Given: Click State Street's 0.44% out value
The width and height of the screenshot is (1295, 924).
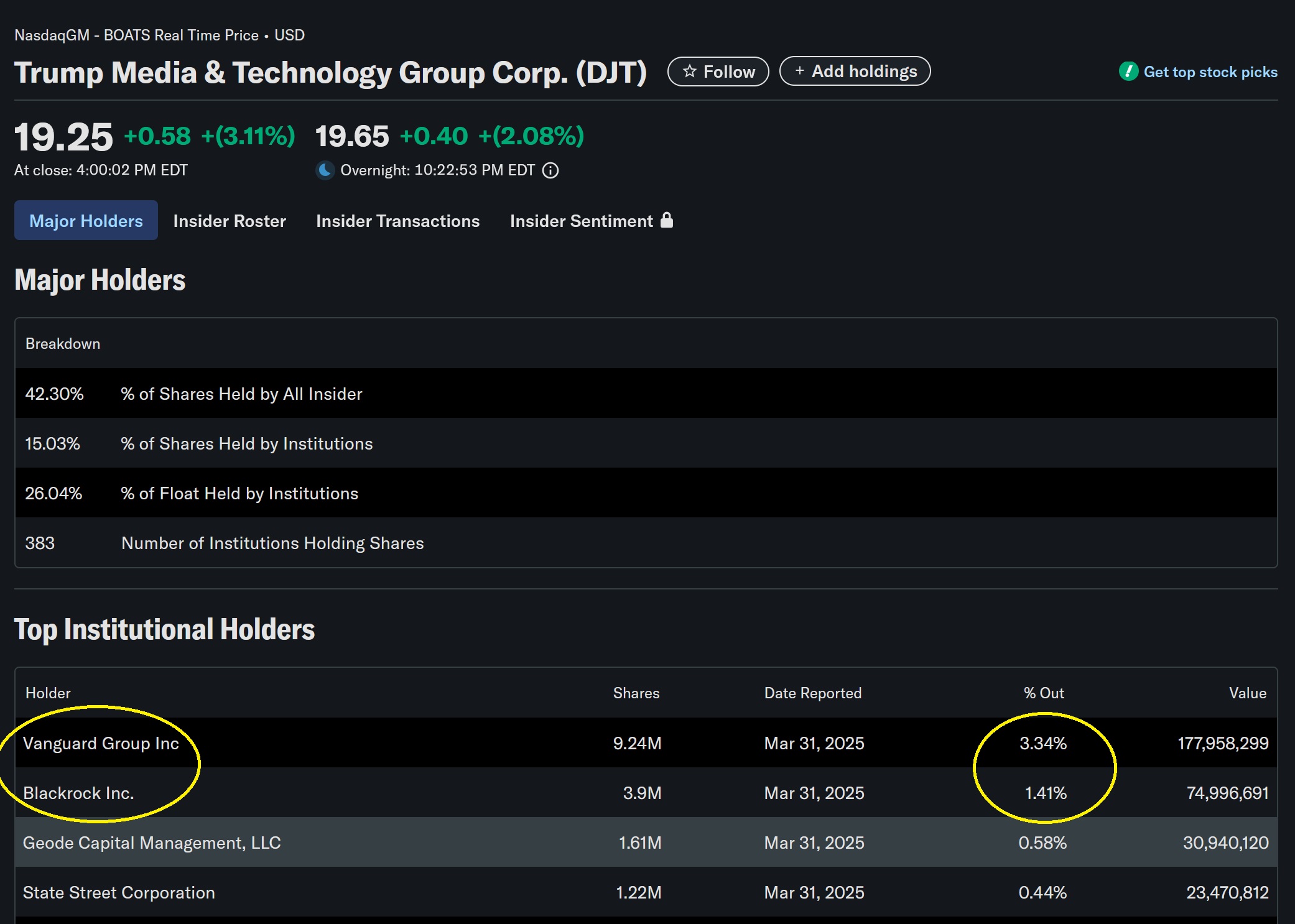Looking at the screenshot, I should point(1042,892).
